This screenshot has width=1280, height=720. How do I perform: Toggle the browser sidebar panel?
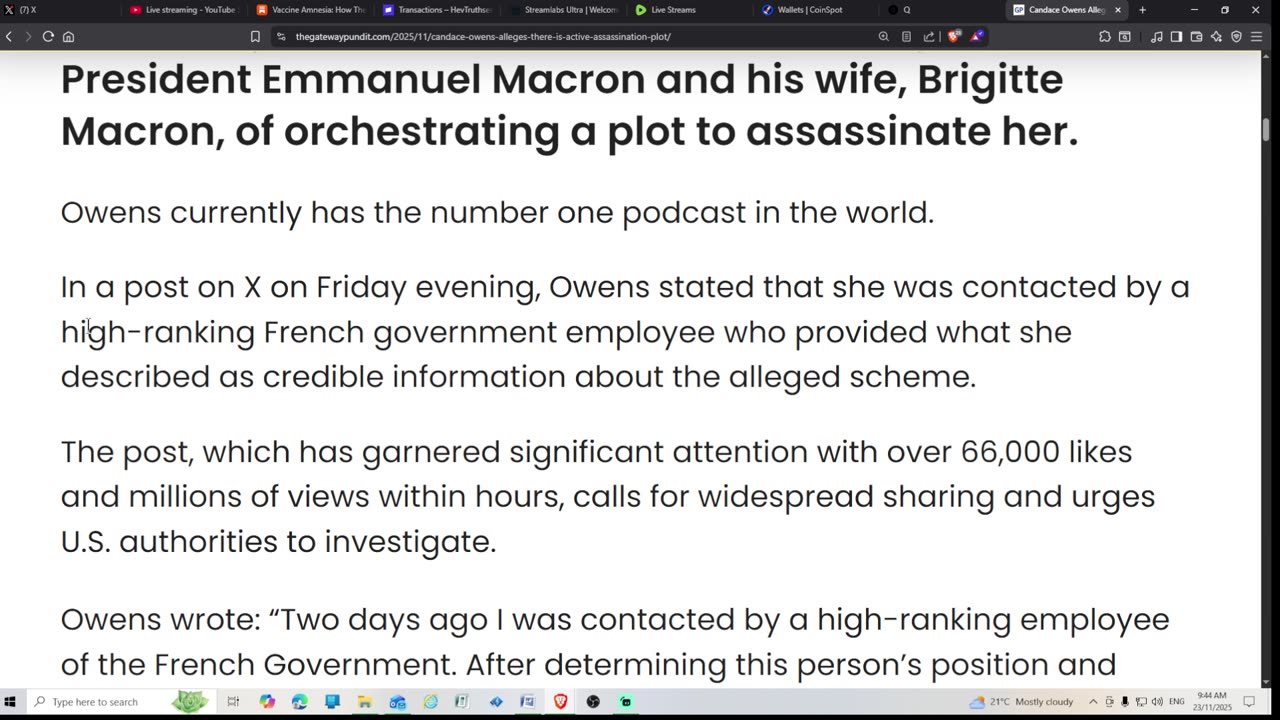coord(1176,37)
